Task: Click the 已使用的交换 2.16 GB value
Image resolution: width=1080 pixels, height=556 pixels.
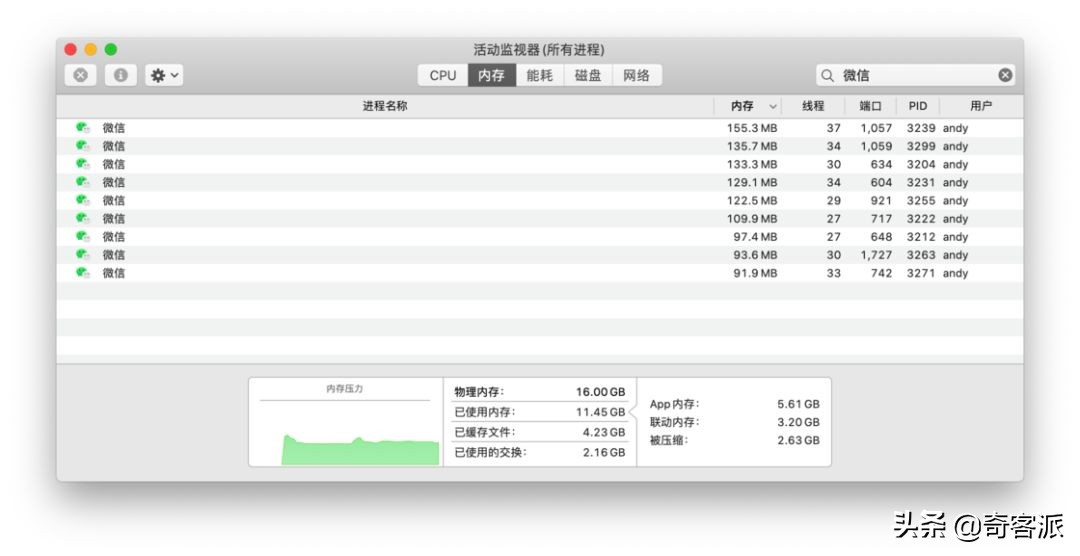Action: [604, 452]
